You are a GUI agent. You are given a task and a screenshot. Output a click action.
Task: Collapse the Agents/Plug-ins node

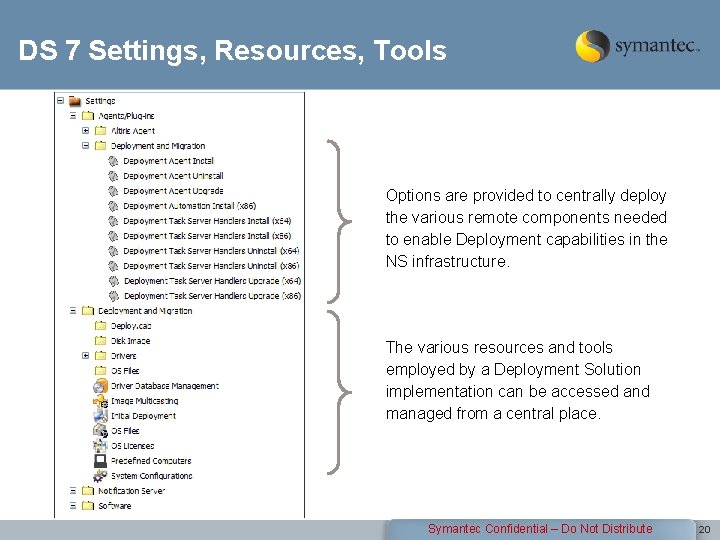[x=73, y=116]
